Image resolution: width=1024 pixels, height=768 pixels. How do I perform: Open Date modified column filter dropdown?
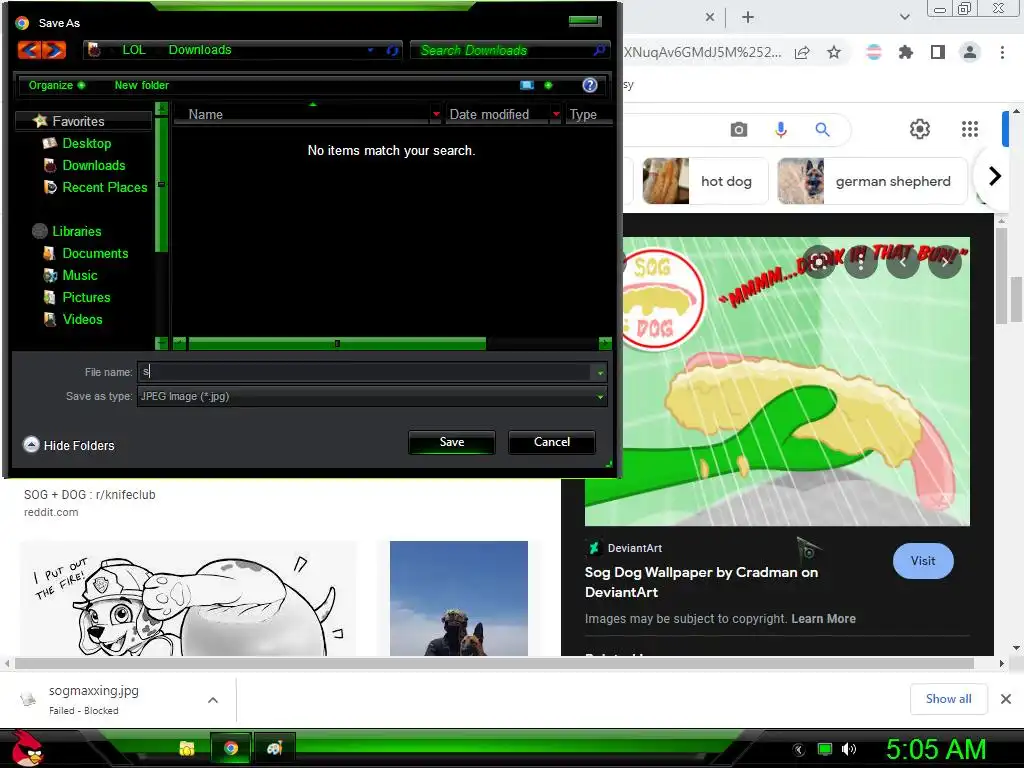pos(556,114)
